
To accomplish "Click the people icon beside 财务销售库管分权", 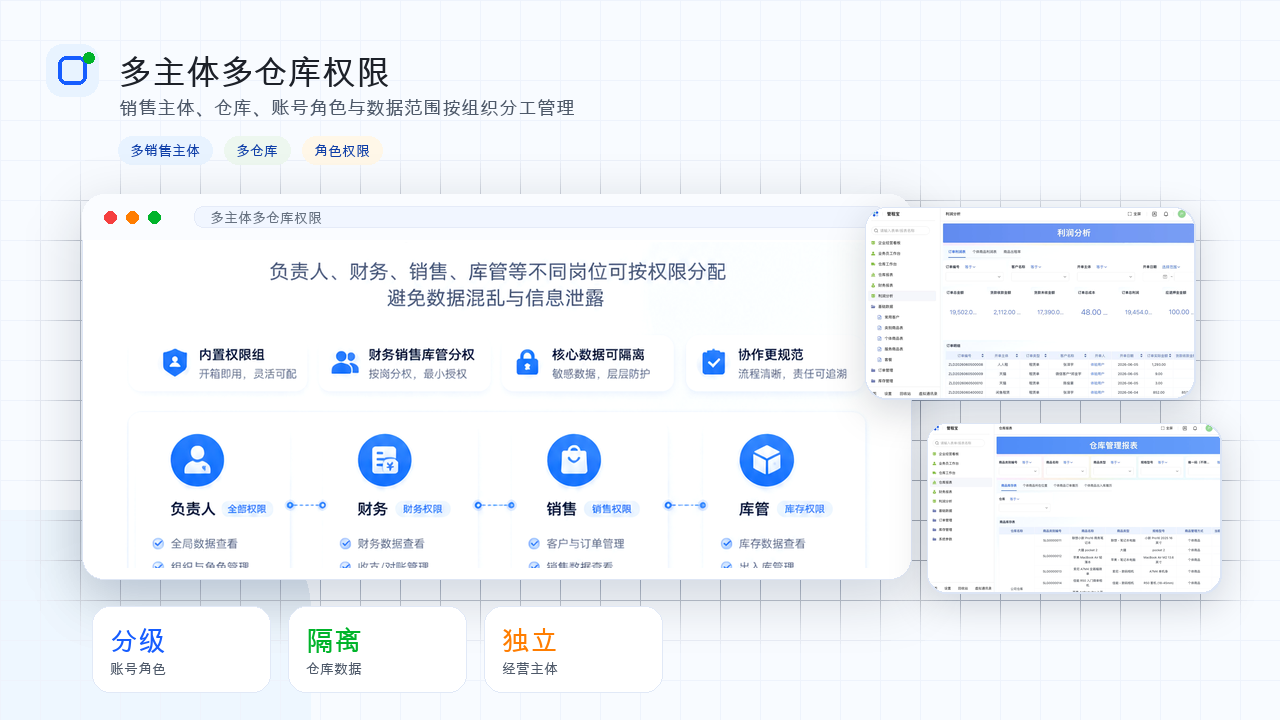I will pos(345,362).
